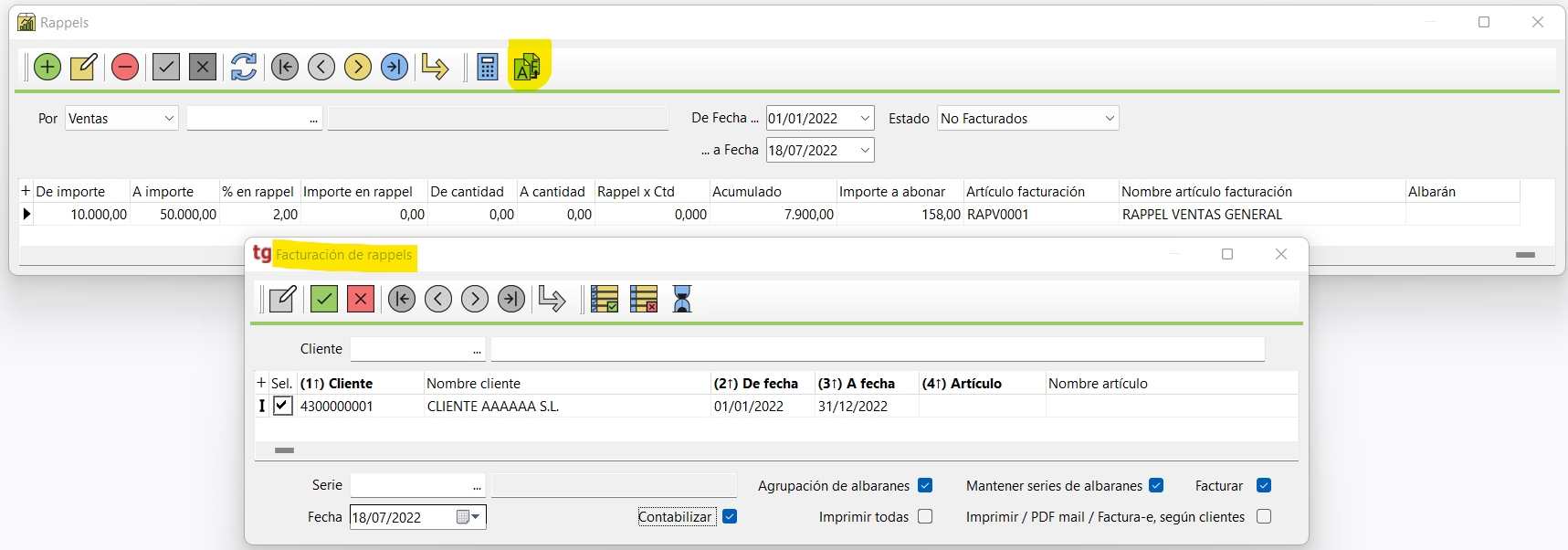Go to previous record in Facturación de rappels
1568x550 pixels.
pos(438,299)
